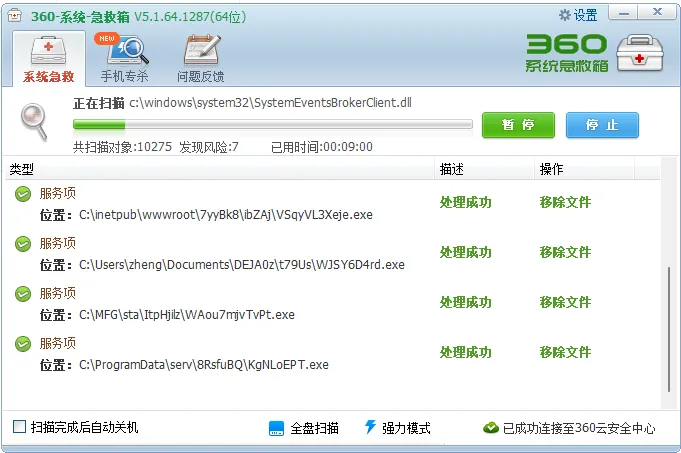This screenshot has height=453, width=681.
Task: Click green check for WJSY6D4rd.exe row
Action: click(23, 244)
